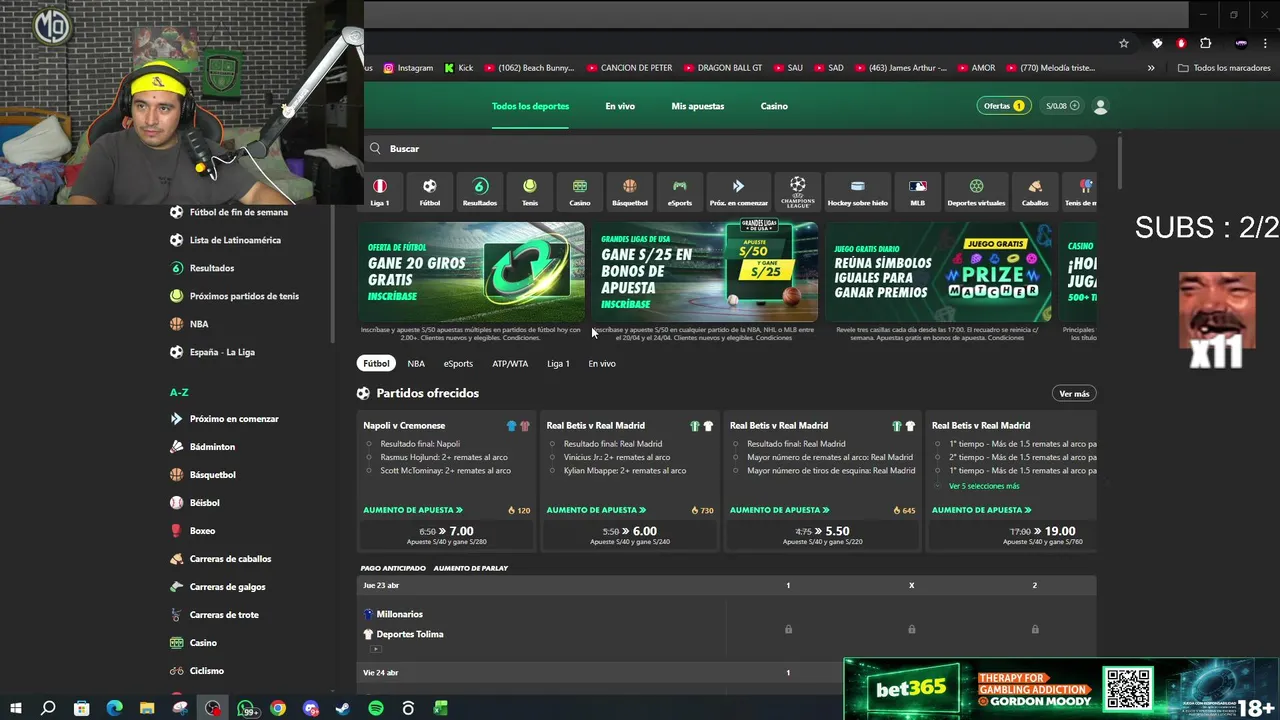Open Boxeo in A-Z list
The image size is (1280, 720).
[202, 531]
